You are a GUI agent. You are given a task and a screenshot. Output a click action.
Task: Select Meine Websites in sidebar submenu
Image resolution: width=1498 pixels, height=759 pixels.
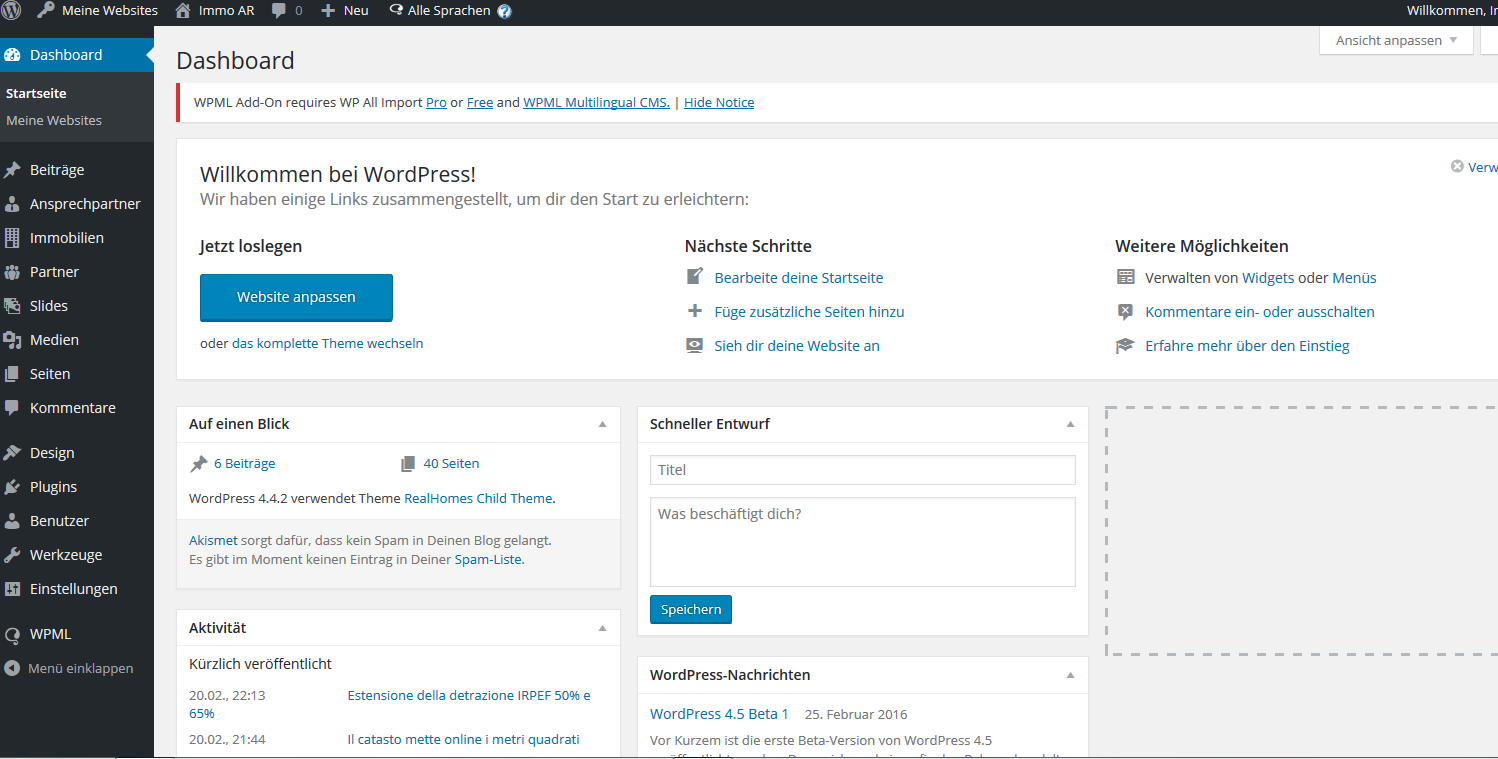click(54, 120)
